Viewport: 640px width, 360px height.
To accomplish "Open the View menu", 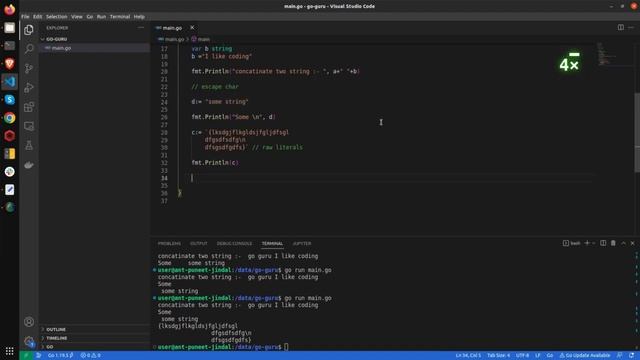I will (x=77, y=17).
